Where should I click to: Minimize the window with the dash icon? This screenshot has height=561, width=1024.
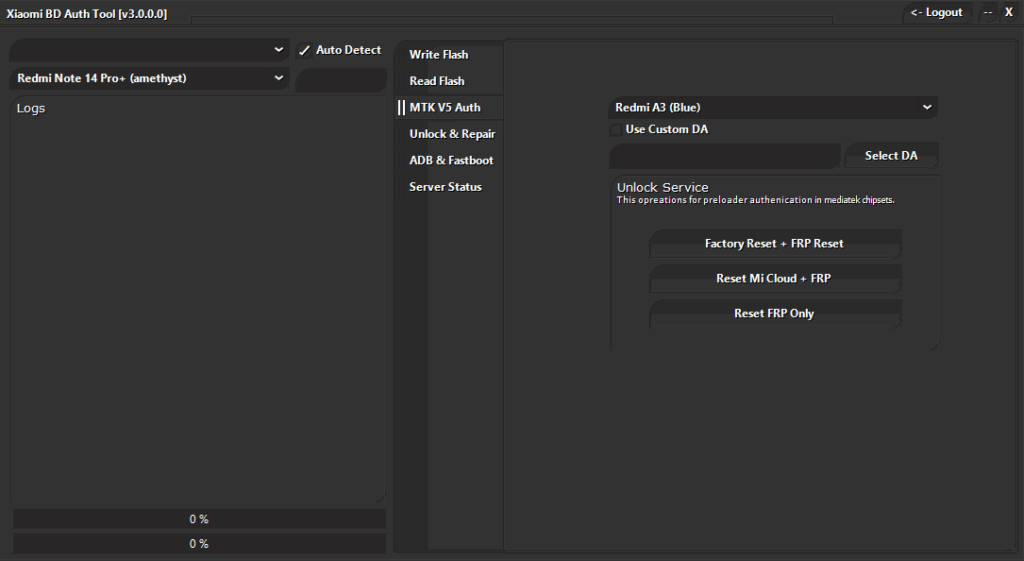point(988,13)
